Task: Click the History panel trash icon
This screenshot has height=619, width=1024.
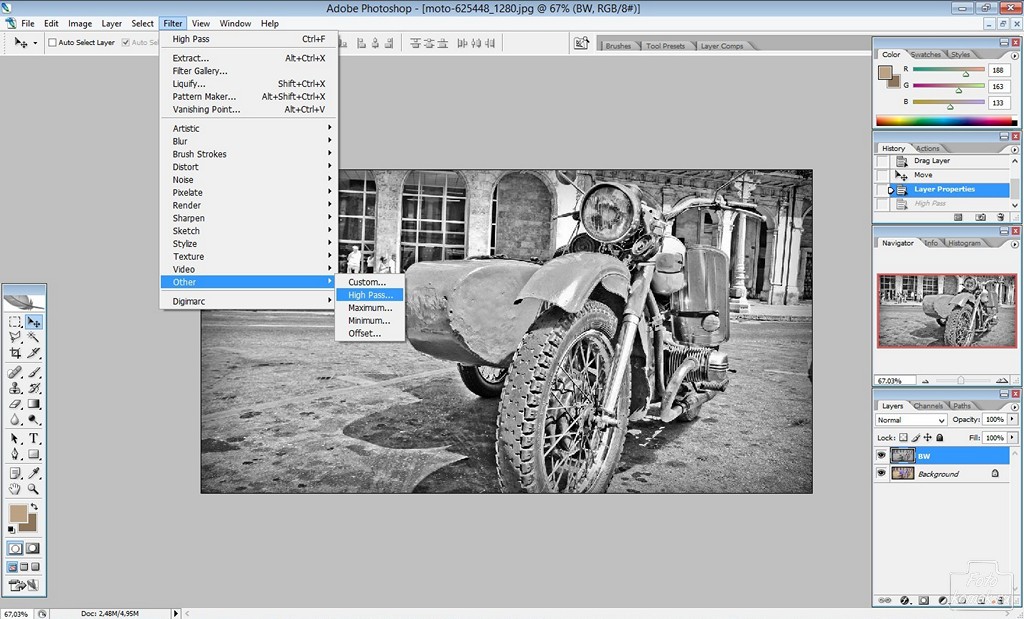Action: 1001,216
